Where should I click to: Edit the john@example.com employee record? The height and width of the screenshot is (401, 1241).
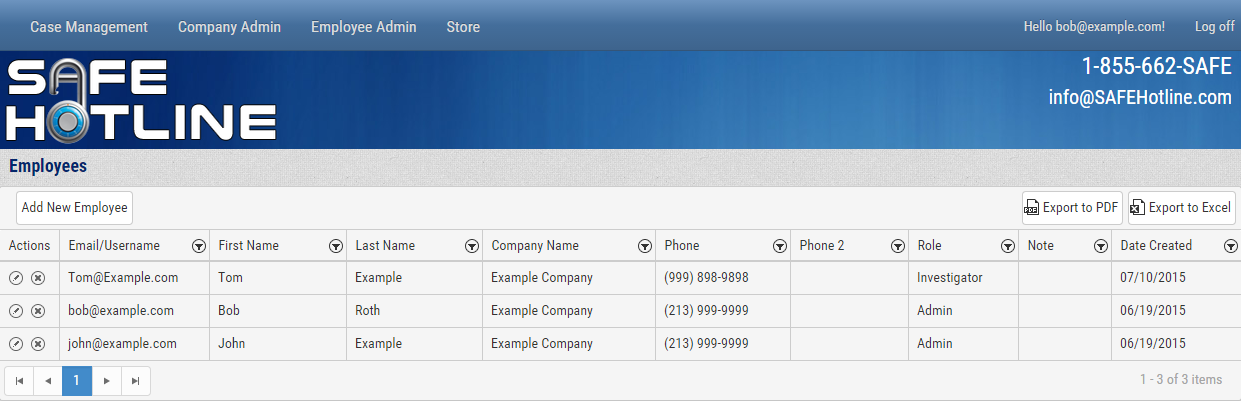coord(16,344)
